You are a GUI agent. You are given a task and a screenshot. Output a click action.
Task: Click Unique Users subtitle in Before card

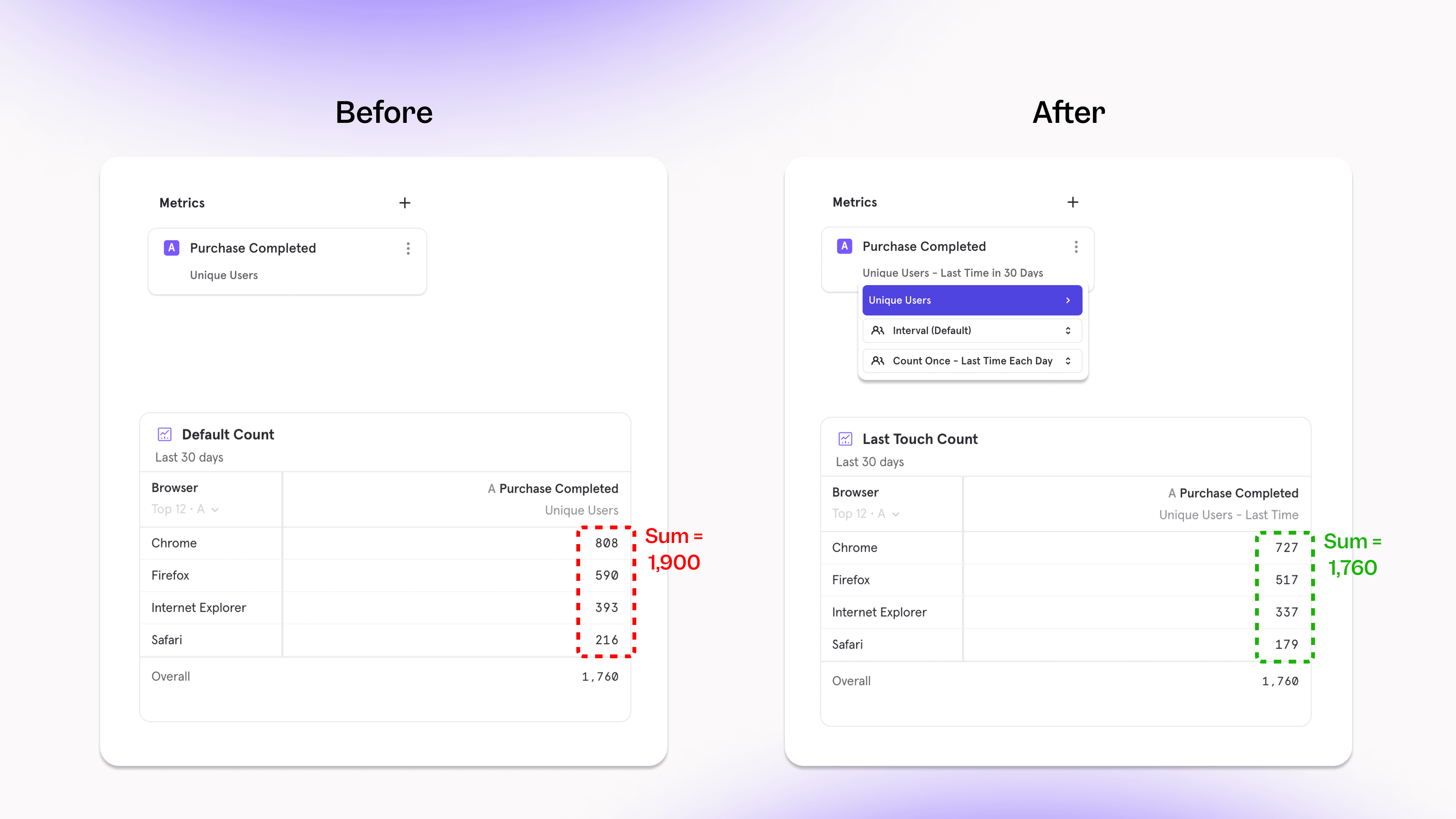[224, 275]
